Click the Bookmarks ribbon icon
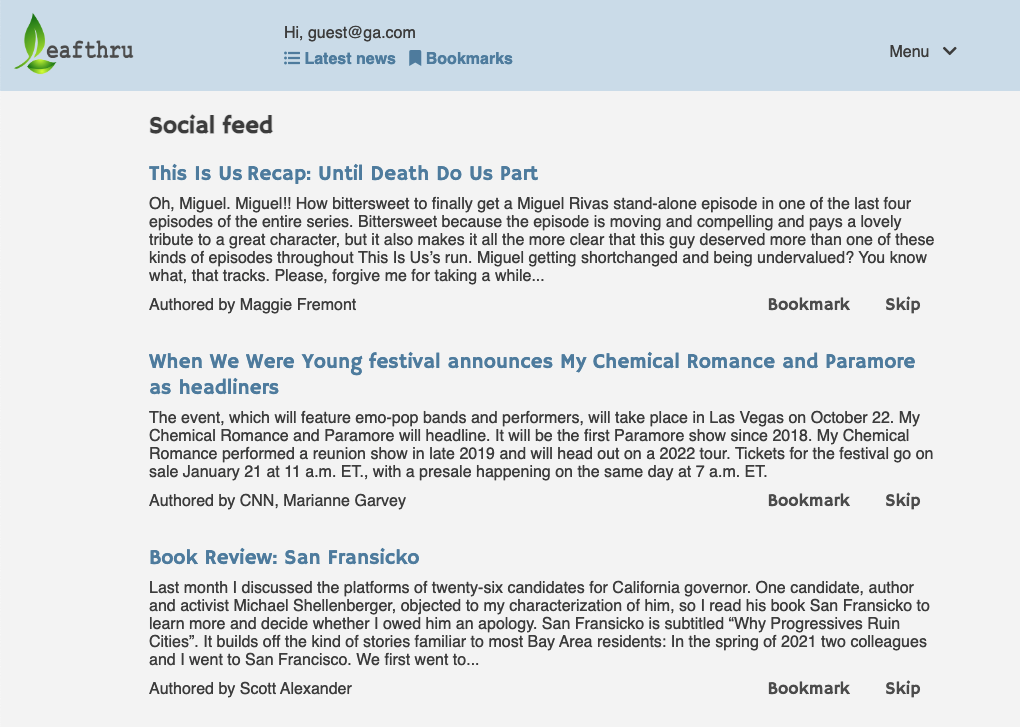This screenshot has height=727, width=1020. coord(415,59)
